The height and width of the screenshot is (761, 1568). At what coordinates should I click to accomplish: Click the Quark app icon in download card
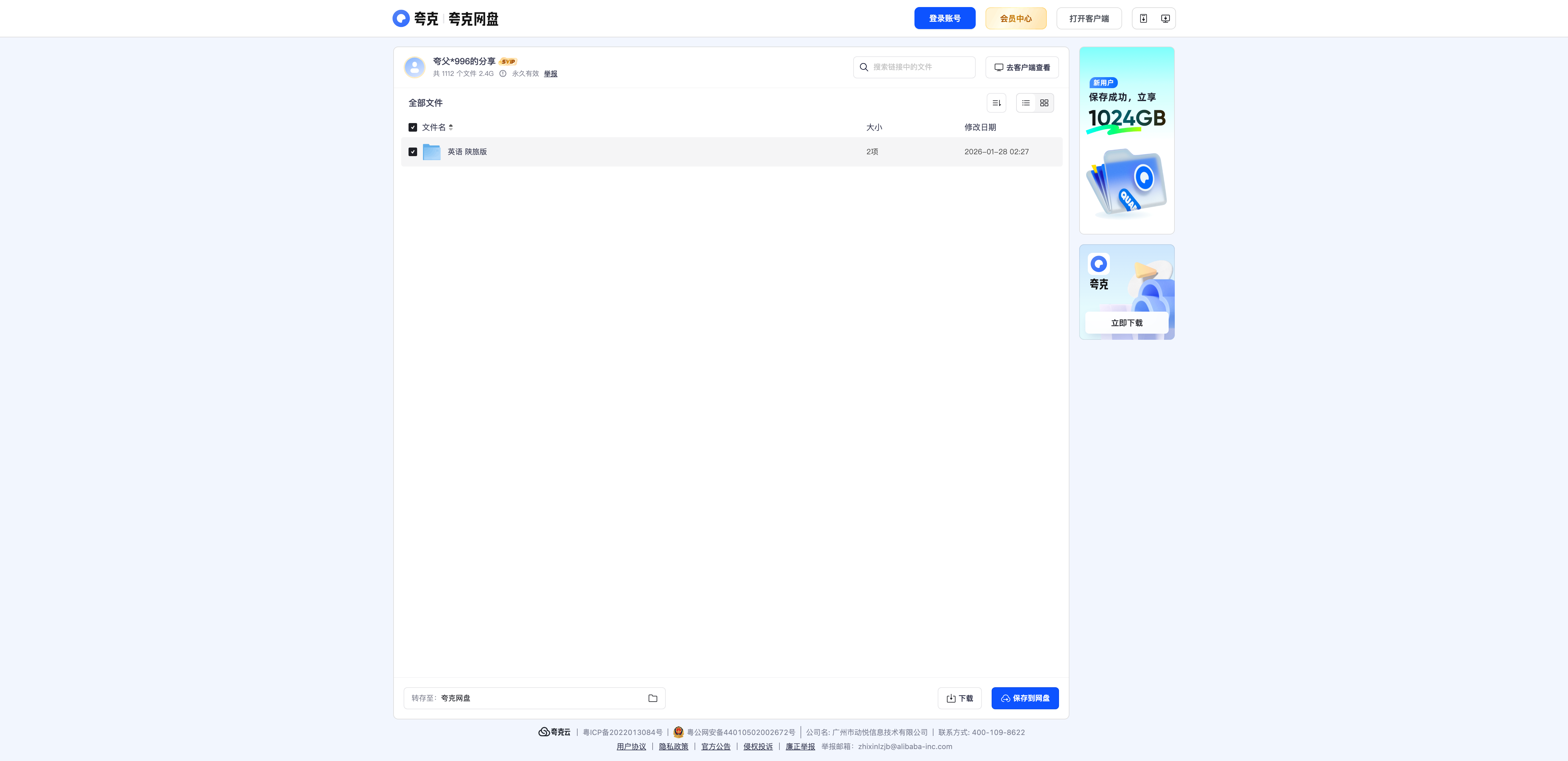tap(1099, 263)
